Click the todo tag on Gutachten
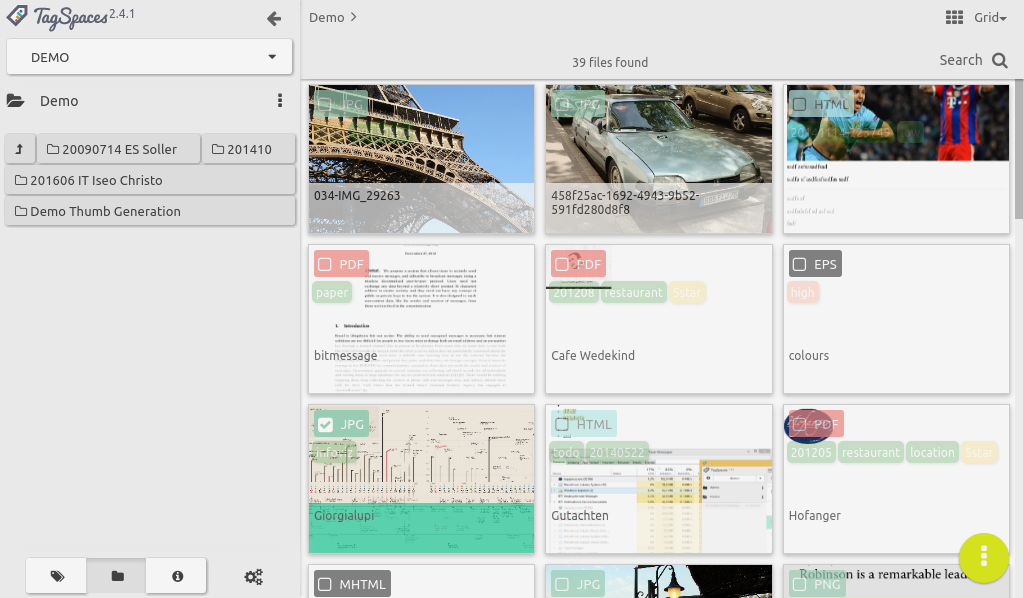This screenshot has height=598, width=1024. click(x=566, y=452)
